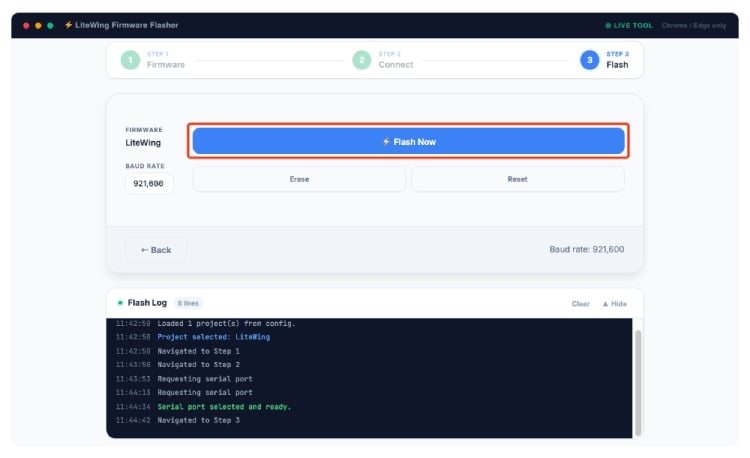750x458 pixels.
Task: Hide the Flash Log panel
Action: 614,303
